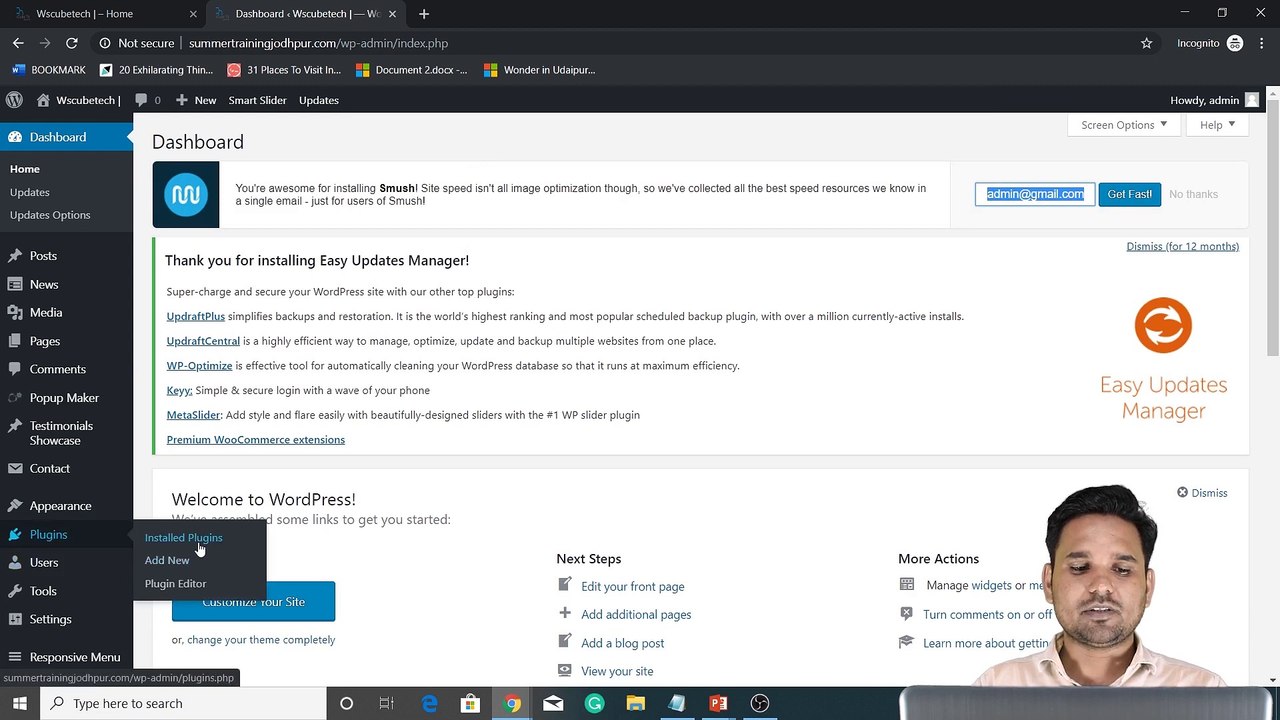Click Add a blog post link

pyautogui.click(x=622, y=643)
